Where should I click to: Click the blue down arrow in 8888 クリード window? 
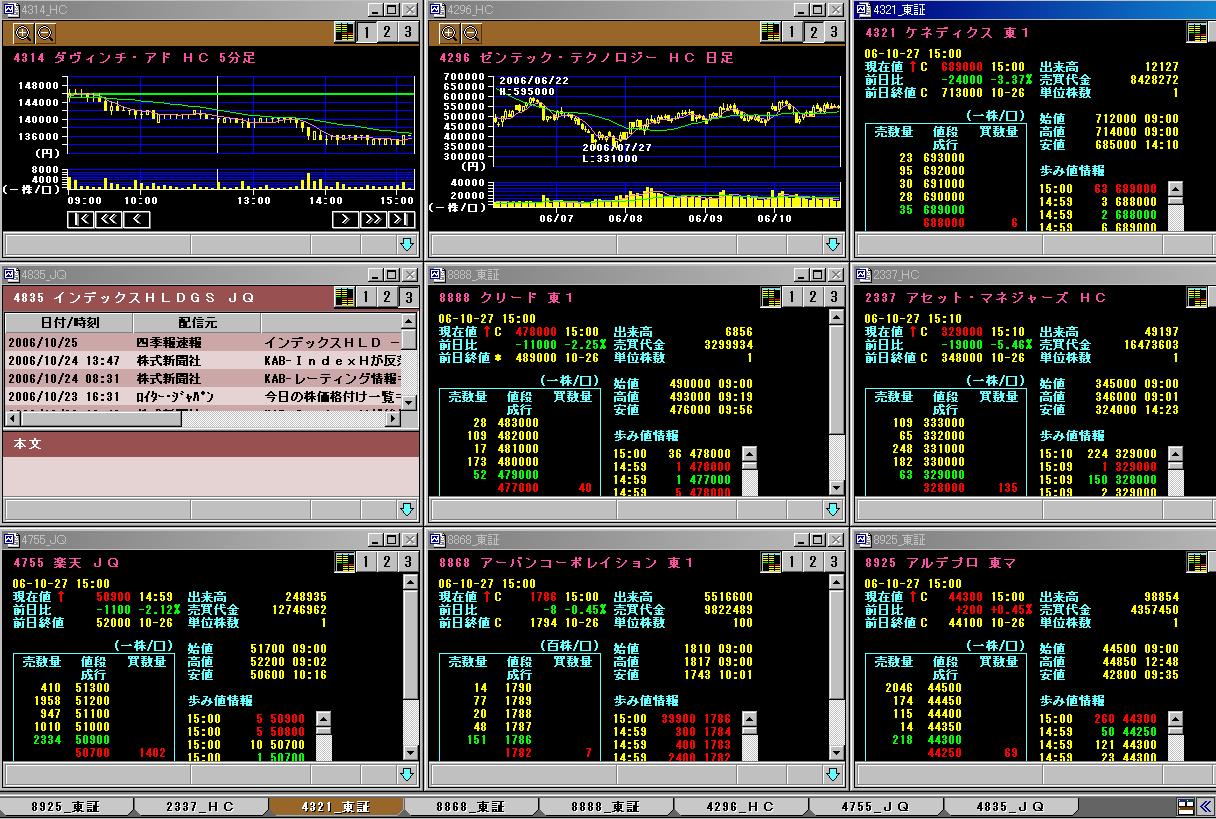(834, 509)
